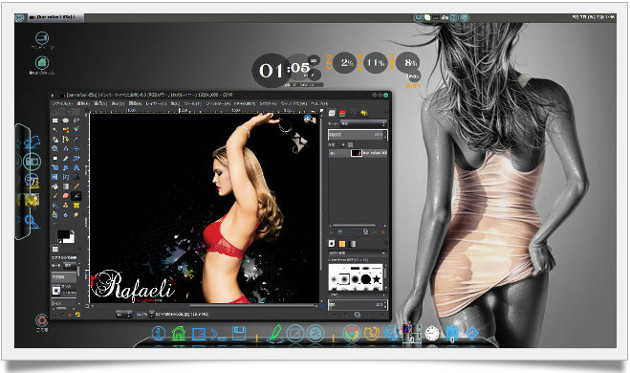Select the Scissors Select tool
The height and width of the screenshot is (373, 630).
[76, 129]
